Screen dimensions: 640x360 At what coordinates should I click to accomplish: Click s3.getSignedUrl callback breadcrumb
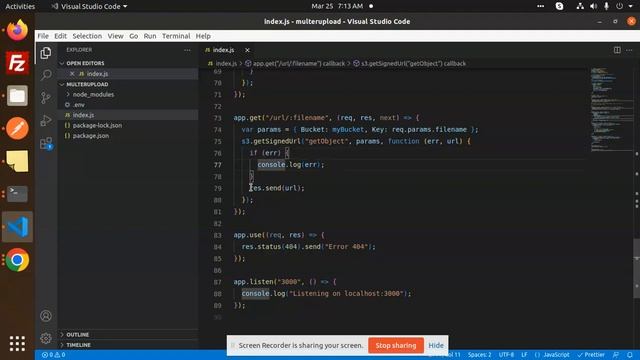click(x=409, y=64)
